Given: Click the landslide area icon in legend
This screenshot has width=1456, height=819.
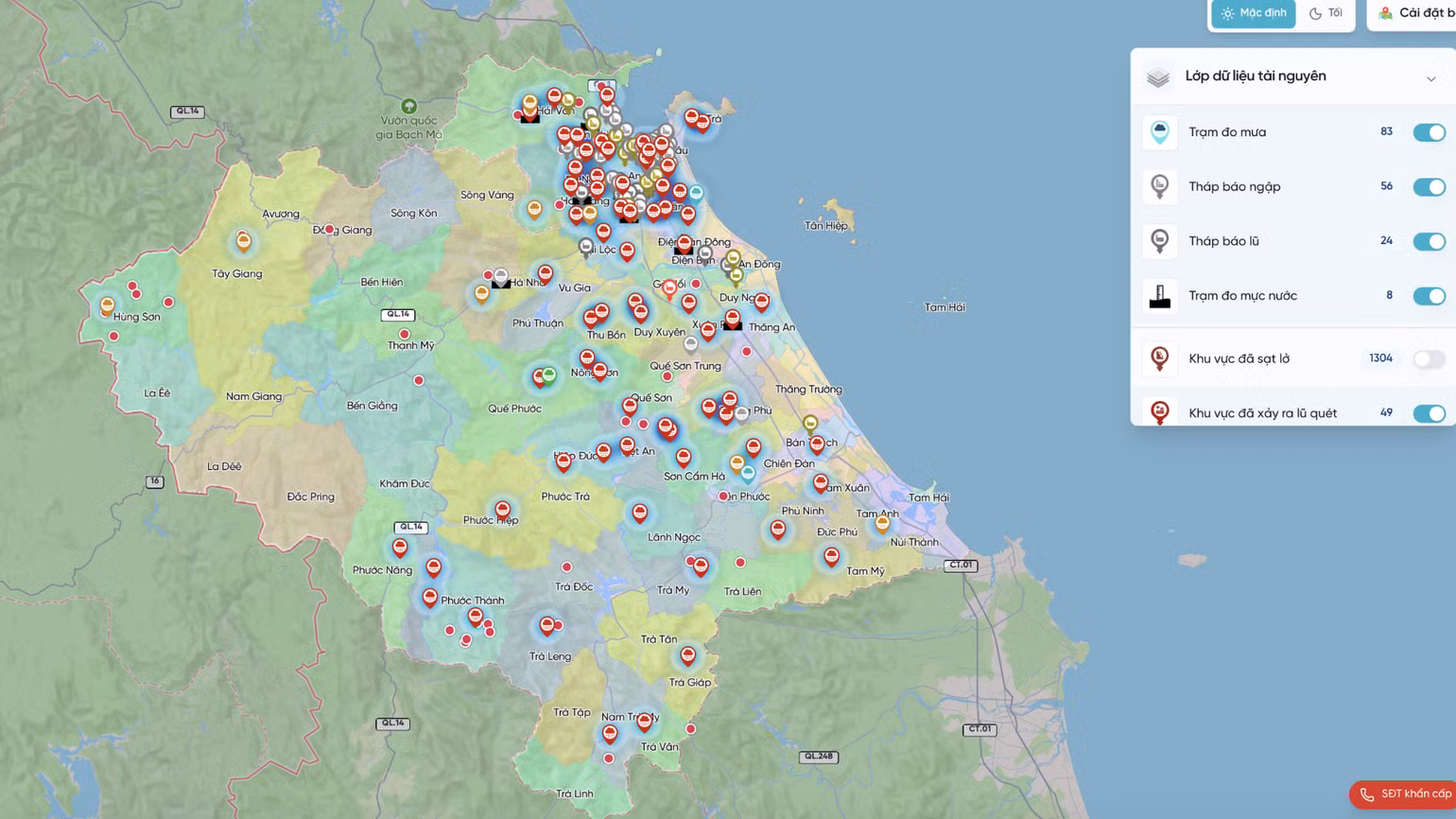Looking at the screenshot, I should coord(1160,358).
